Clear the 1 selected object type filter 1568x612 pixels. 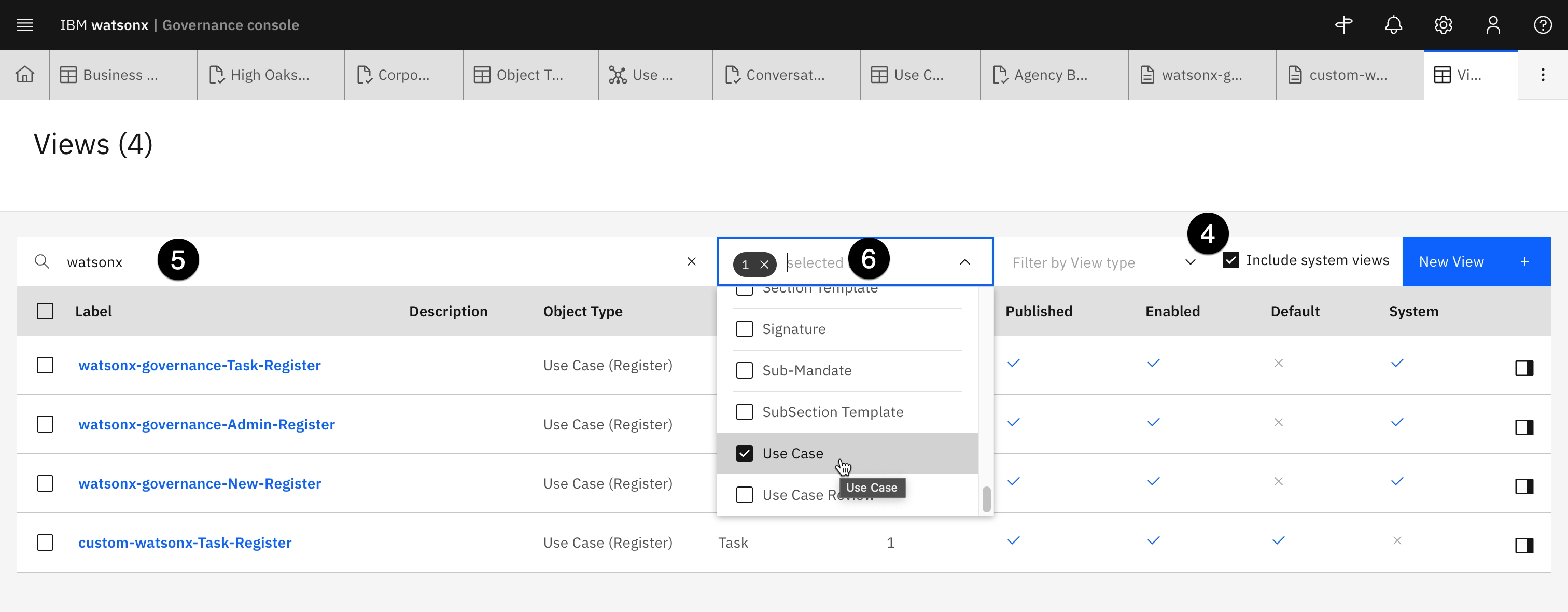(764, 265)
